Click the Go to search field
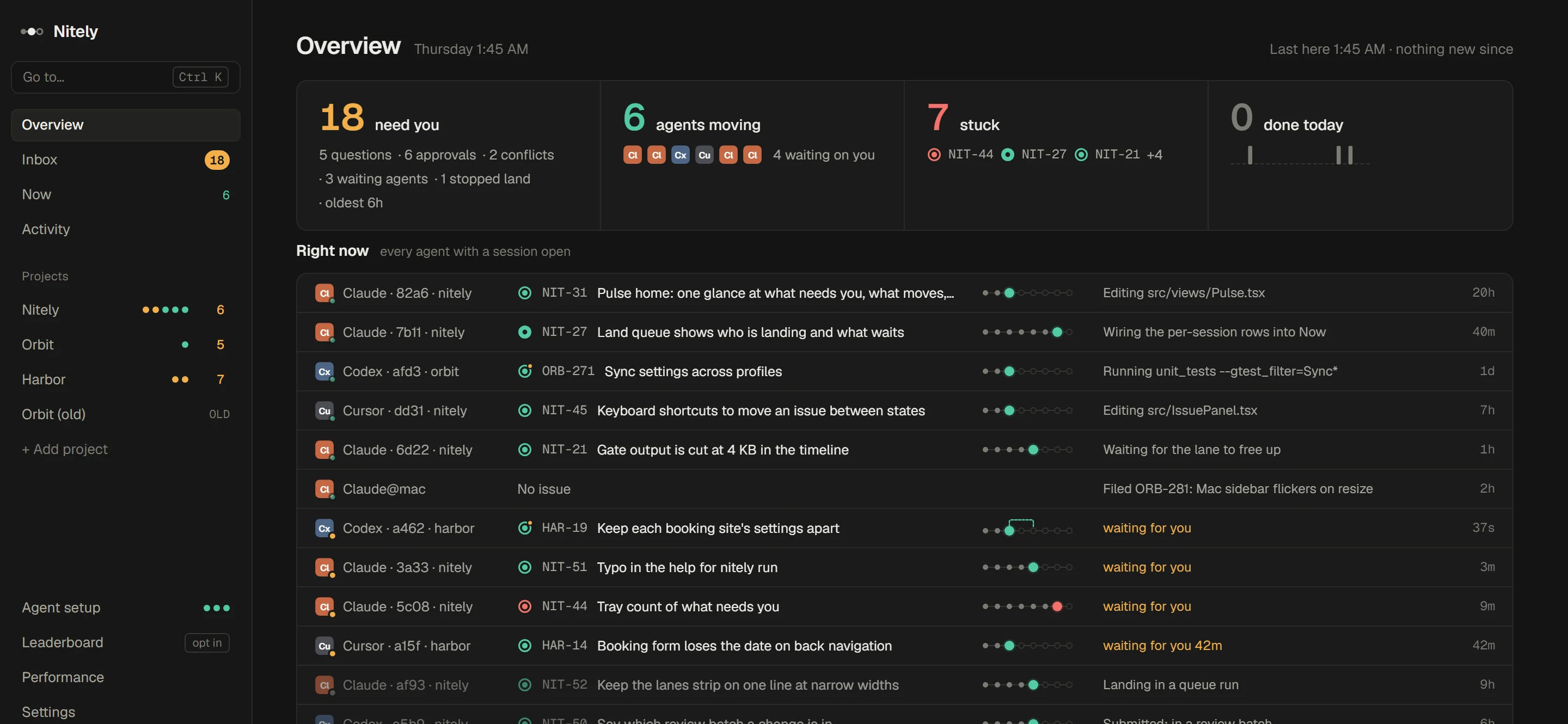 pos(125,77)
